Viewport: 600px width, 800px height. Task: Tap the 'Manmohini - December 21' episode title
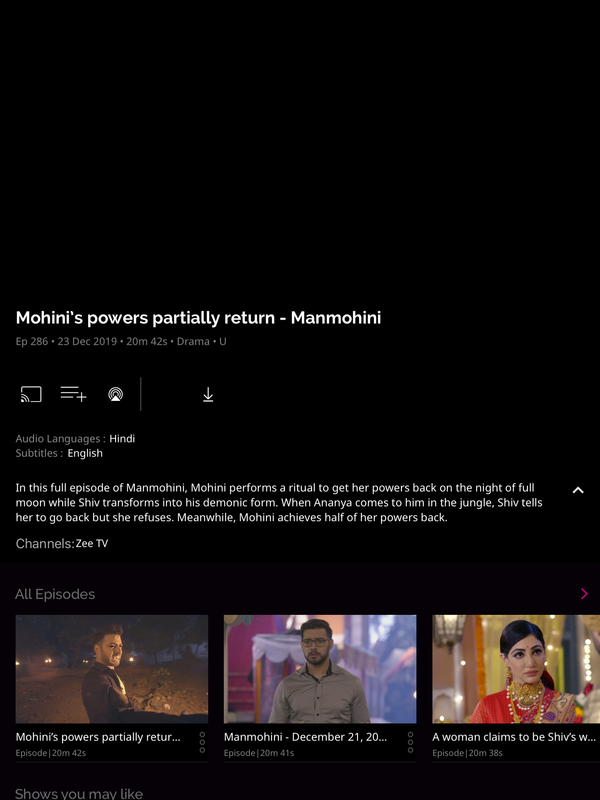pyautogui.click(x=305, y=737)
